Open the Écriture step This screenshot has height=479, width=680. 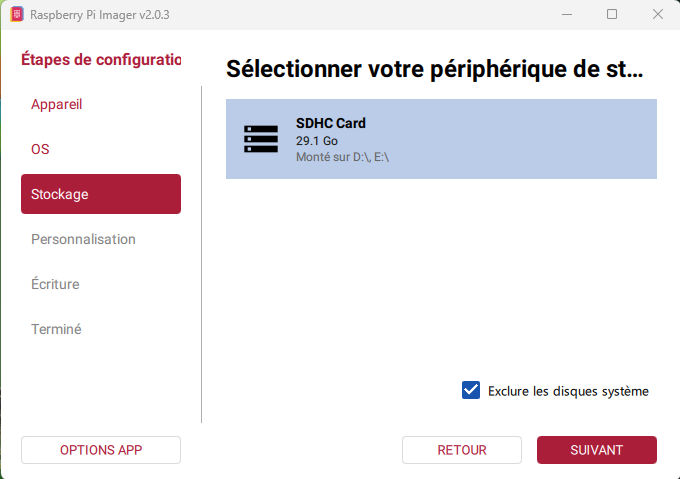pyautogui.click(x=55, y=284)
